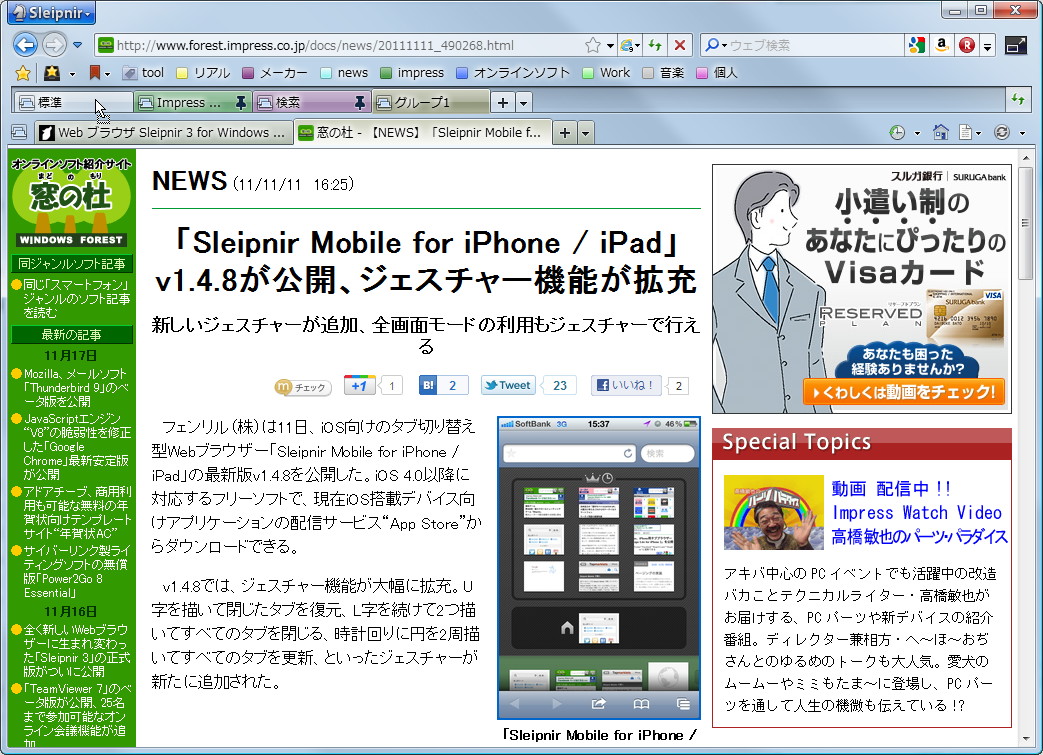Viewport: 1043px width, 755px height.
Task: Click the Tweet button
Action: 508,385
